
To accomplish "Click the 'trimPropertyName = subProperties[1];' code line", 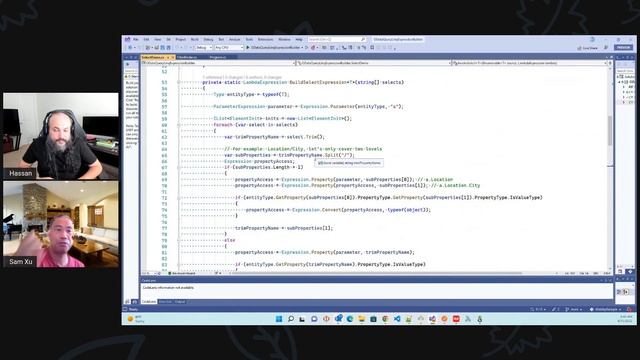I will 284,228.
